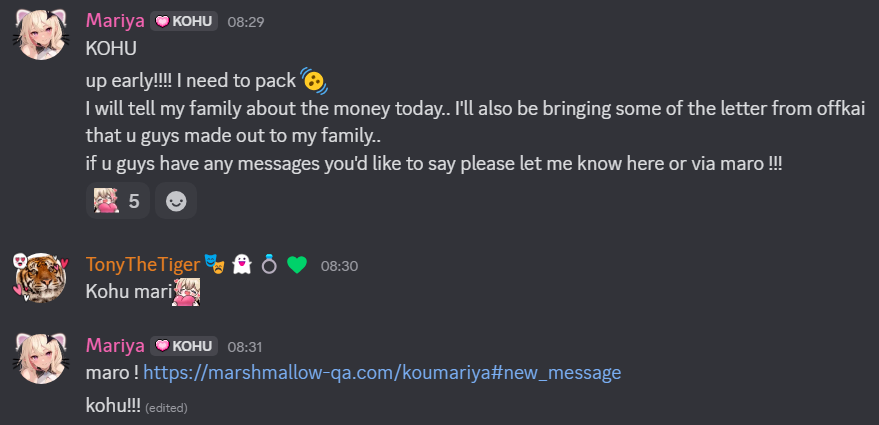Click the KOHU server tag at 08:29
This screenshot has width=879, height=425.
point(184,21)
